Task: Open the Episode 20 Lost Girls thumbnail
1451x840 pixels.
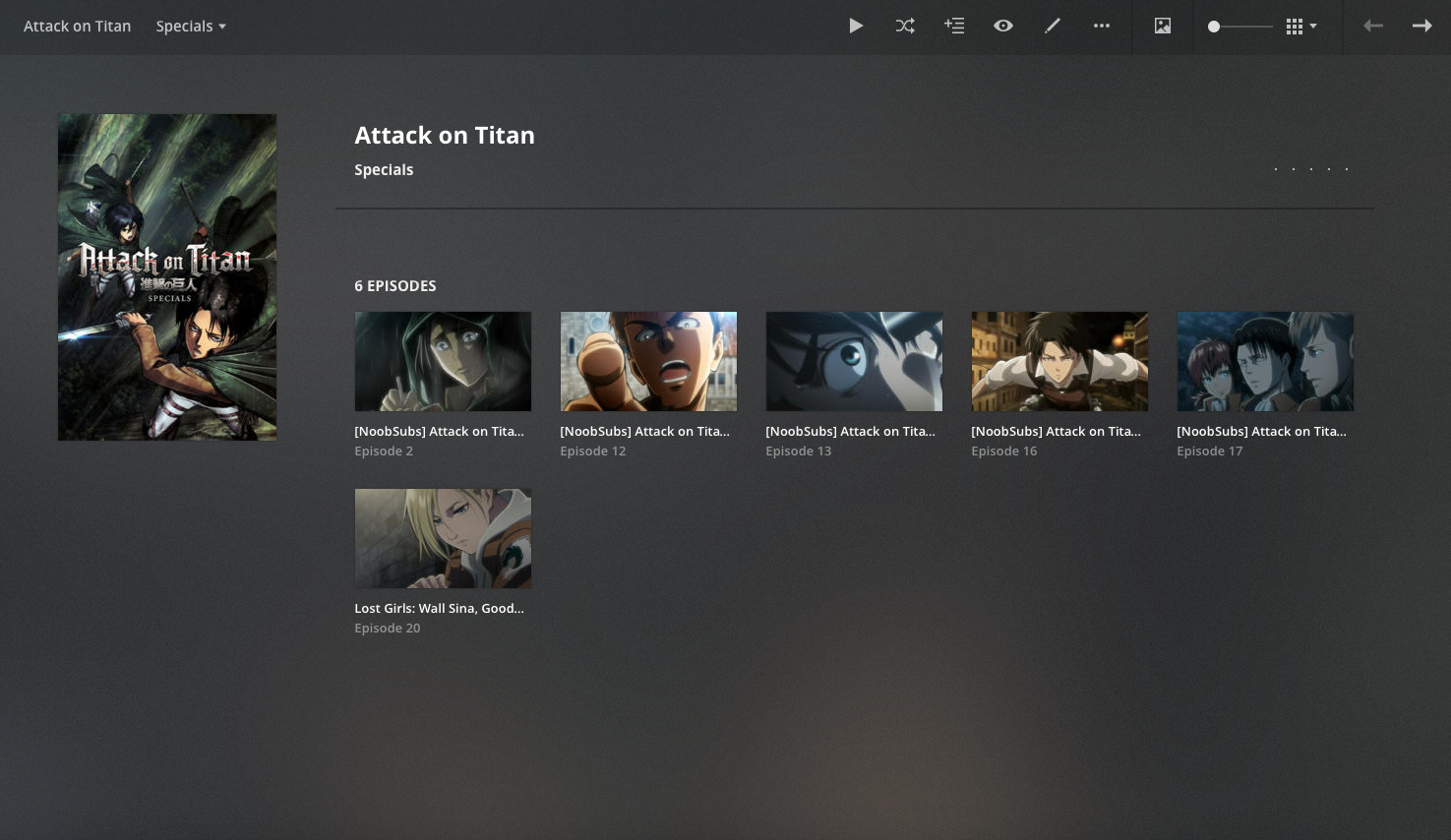Action: coord(443,538)
